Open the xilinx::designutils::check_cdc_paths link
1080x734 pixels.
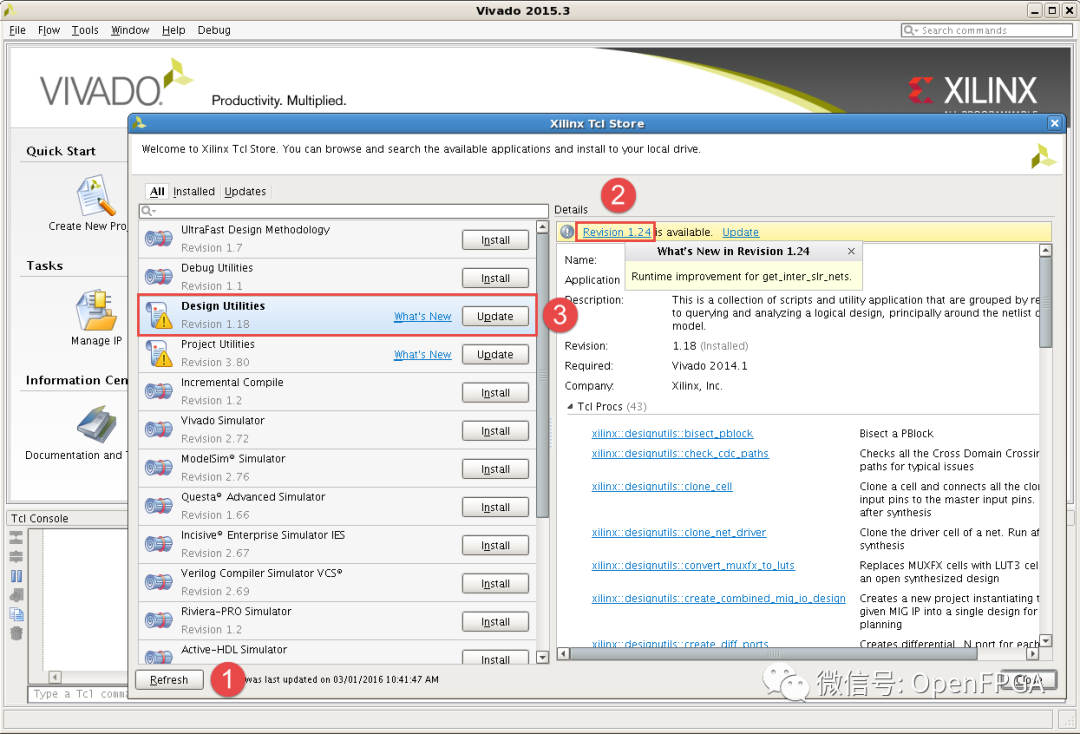click(680, 454)
